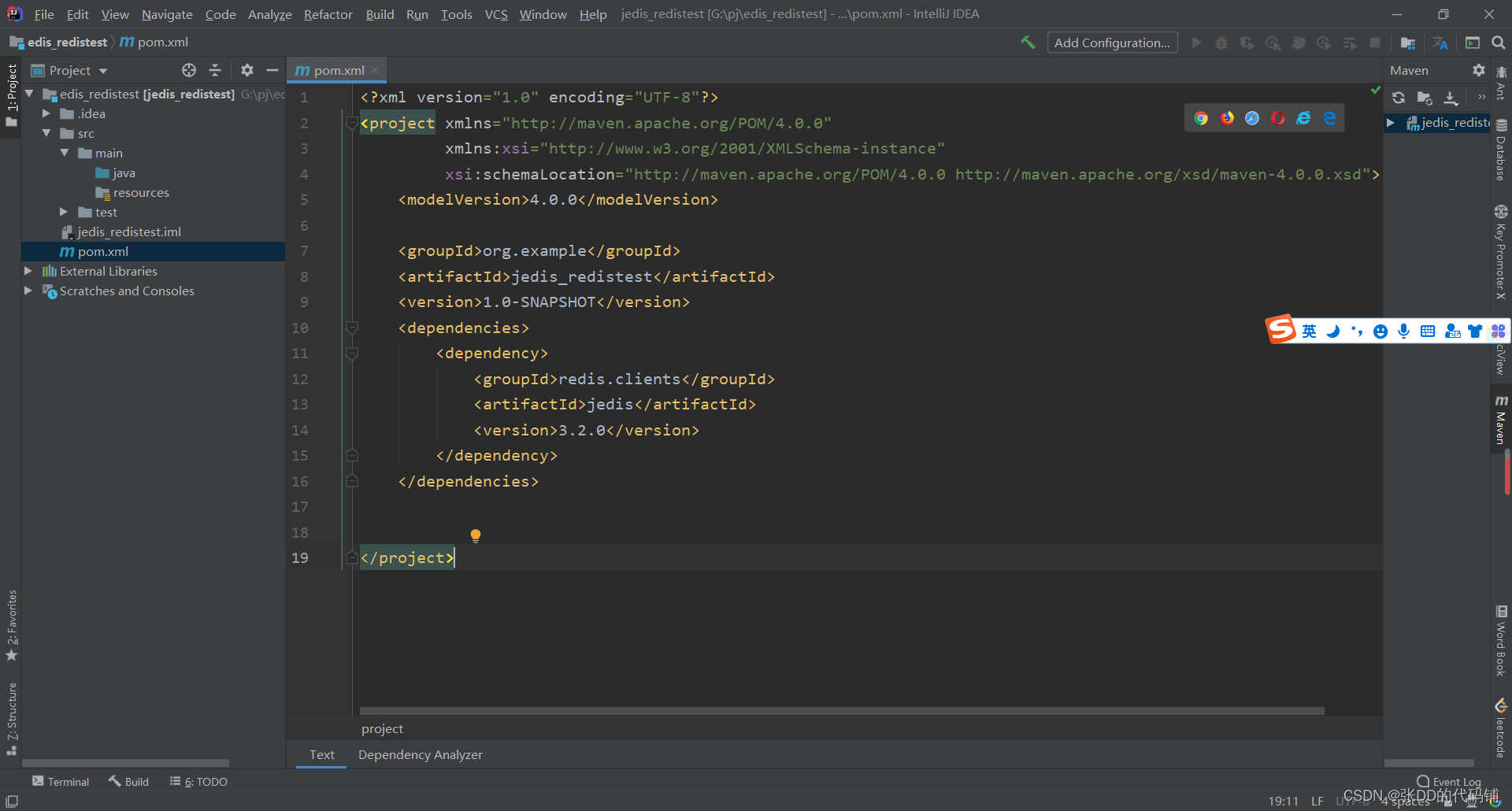Image resolution: width=1512 pixels, height=811 pixels.
Task: Toggle the Word Book tool window button
Action: (x=1501, y=640)
